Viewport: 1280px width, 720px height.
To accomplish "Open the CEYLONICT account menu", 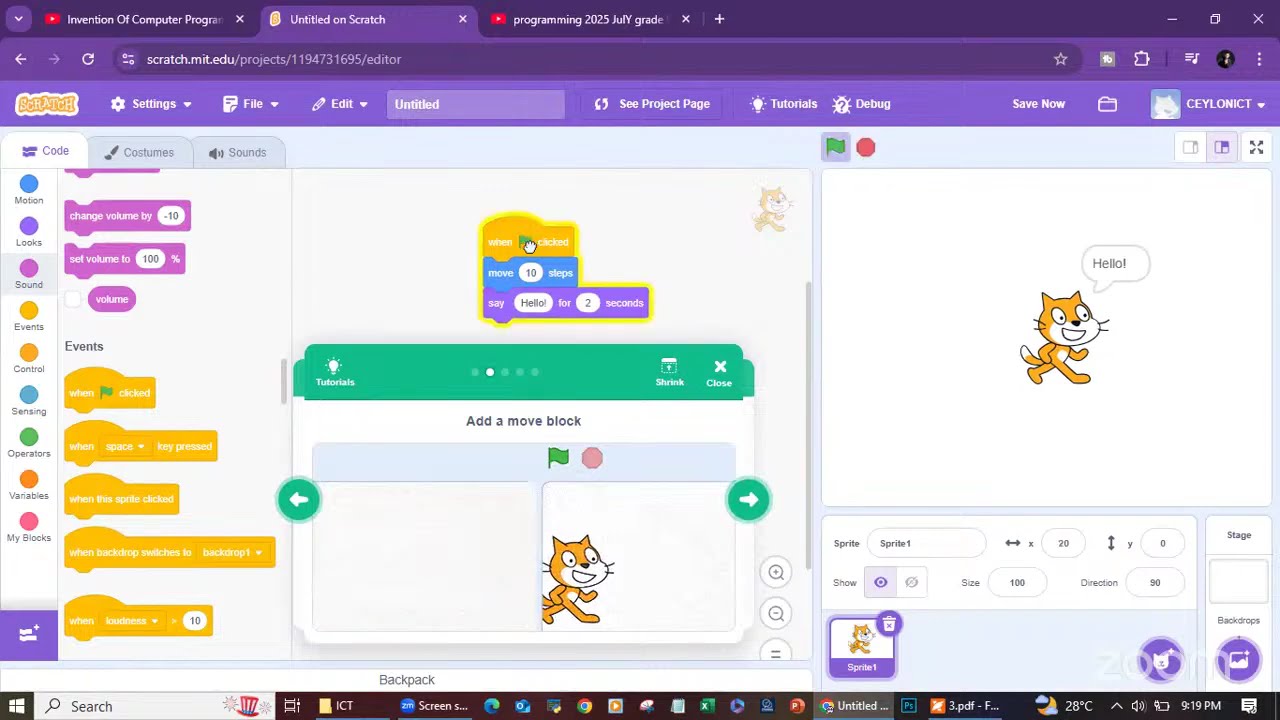I will 1209,104.
